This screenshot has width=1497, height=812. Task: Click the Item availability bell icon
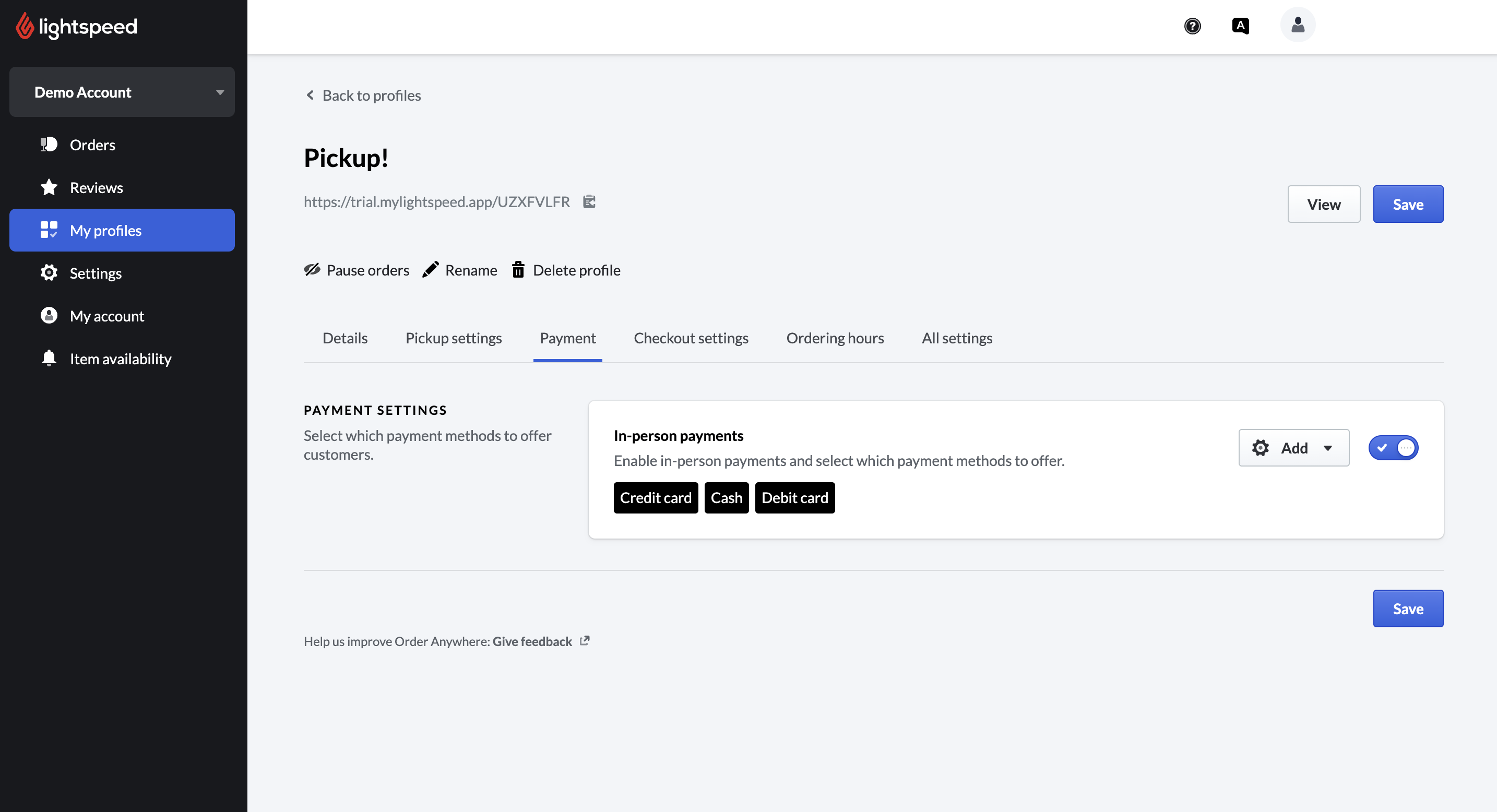point(49,359)
